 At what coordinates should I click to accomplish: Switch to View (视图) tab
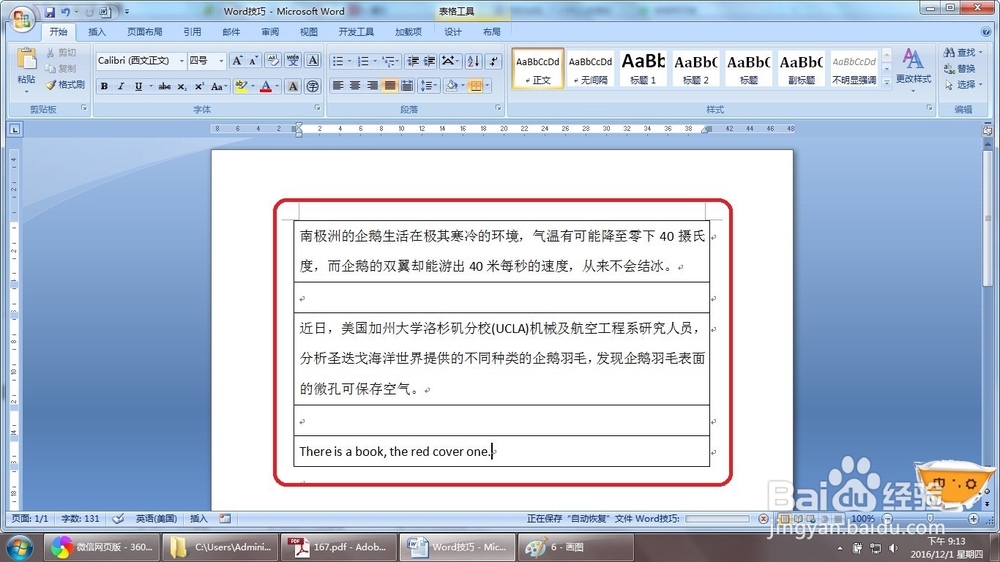(x=309, y=32)
